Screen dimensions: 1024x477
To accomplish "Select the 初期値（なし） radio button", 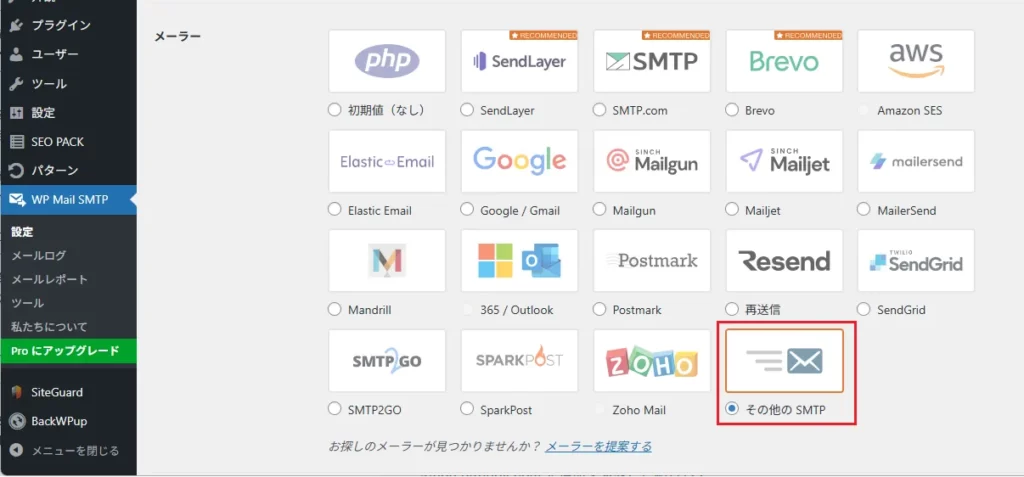I will tap(335, 110).
